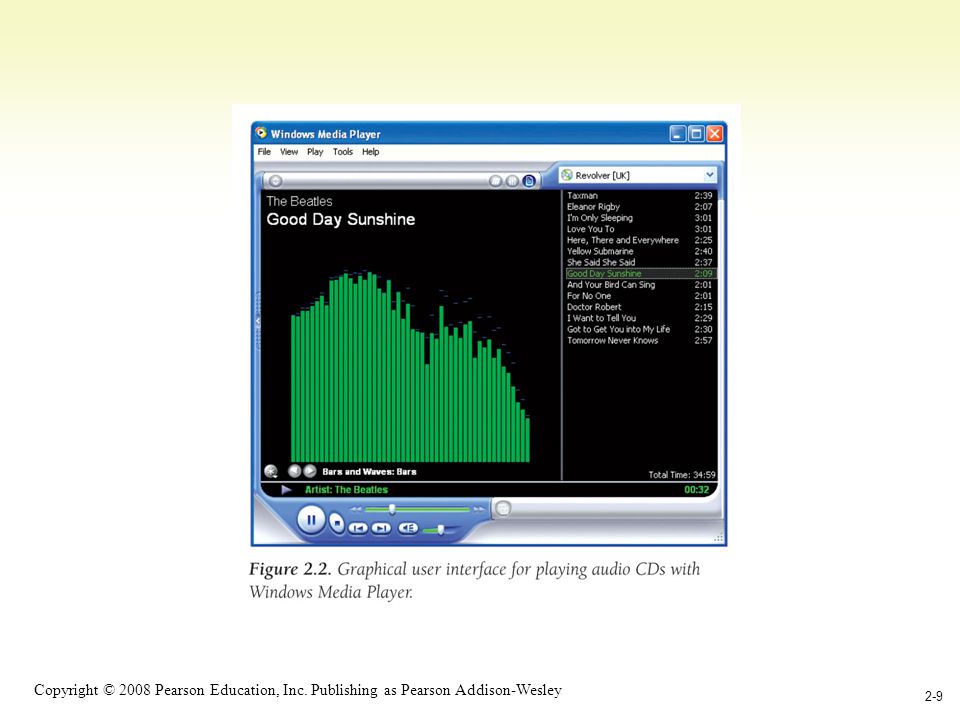Click the Total Time: 34:59 label
This screenshot has height=720, width=960.
pos(681,474)
